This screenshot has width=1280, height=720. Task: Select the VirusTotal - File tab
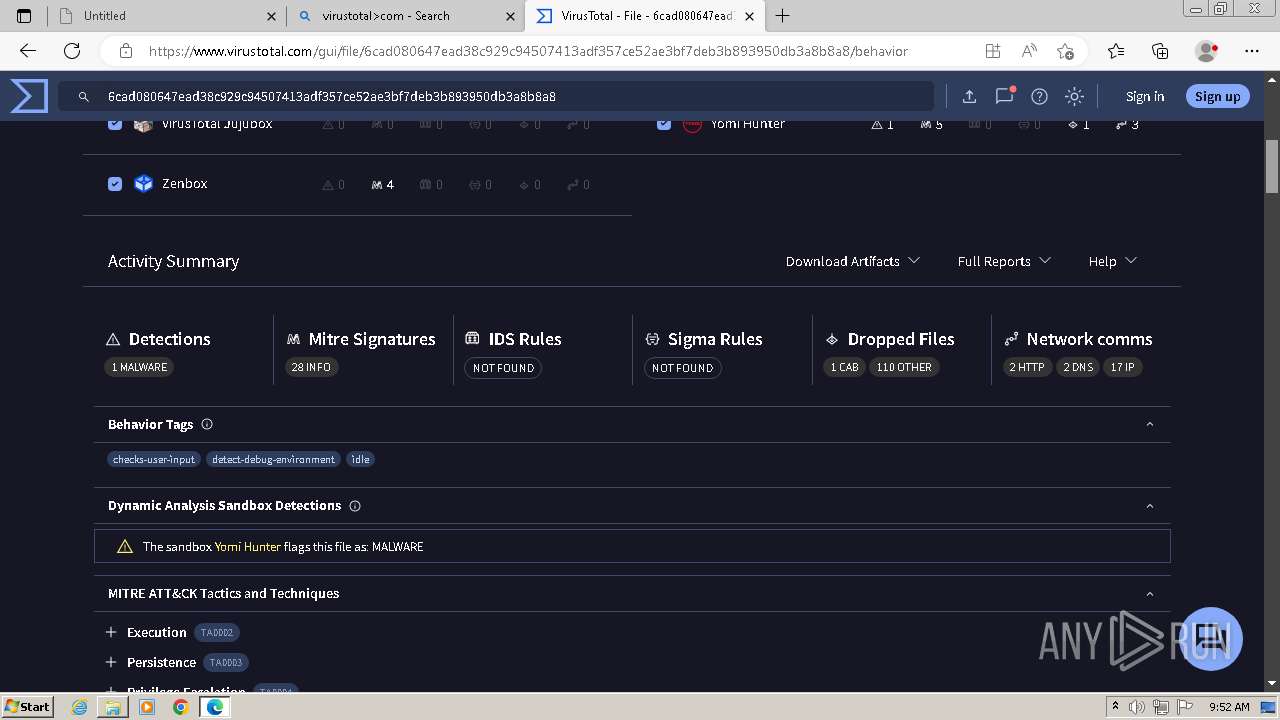[645, 16]
